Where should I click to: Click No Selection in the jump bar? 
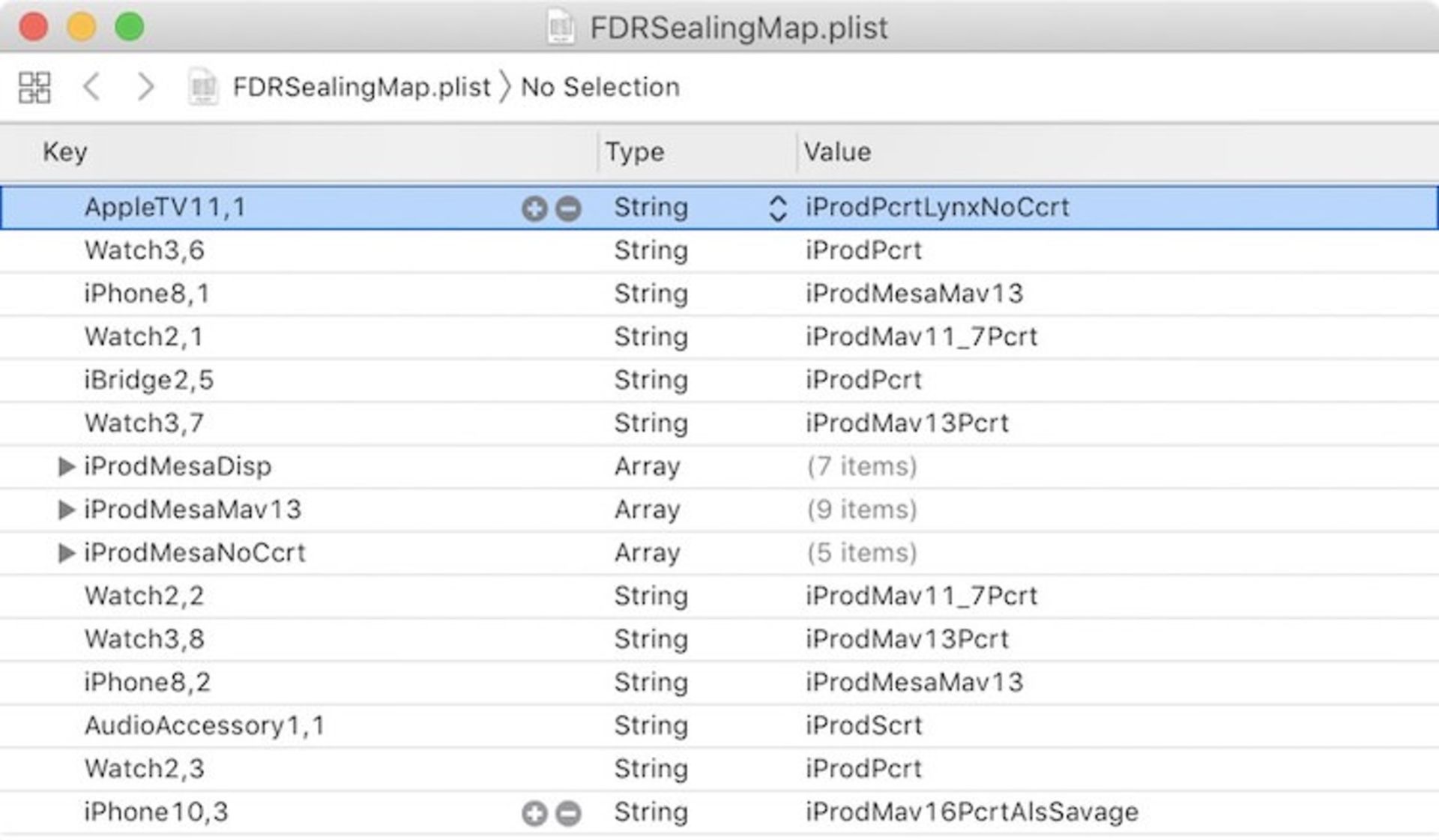pyautogui.click(x=600, y=87)
